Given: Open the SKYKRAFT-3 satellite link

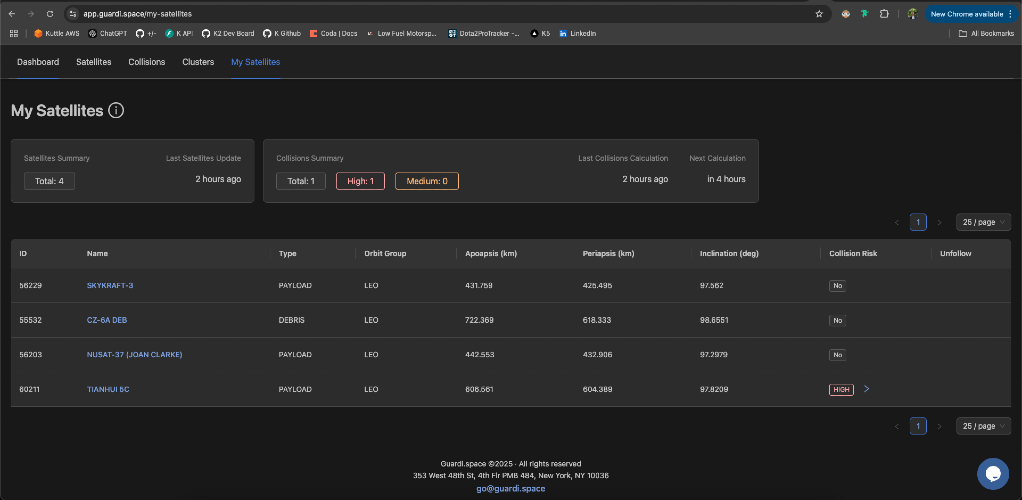Looking at the screenshot, I should coord(110,286).
